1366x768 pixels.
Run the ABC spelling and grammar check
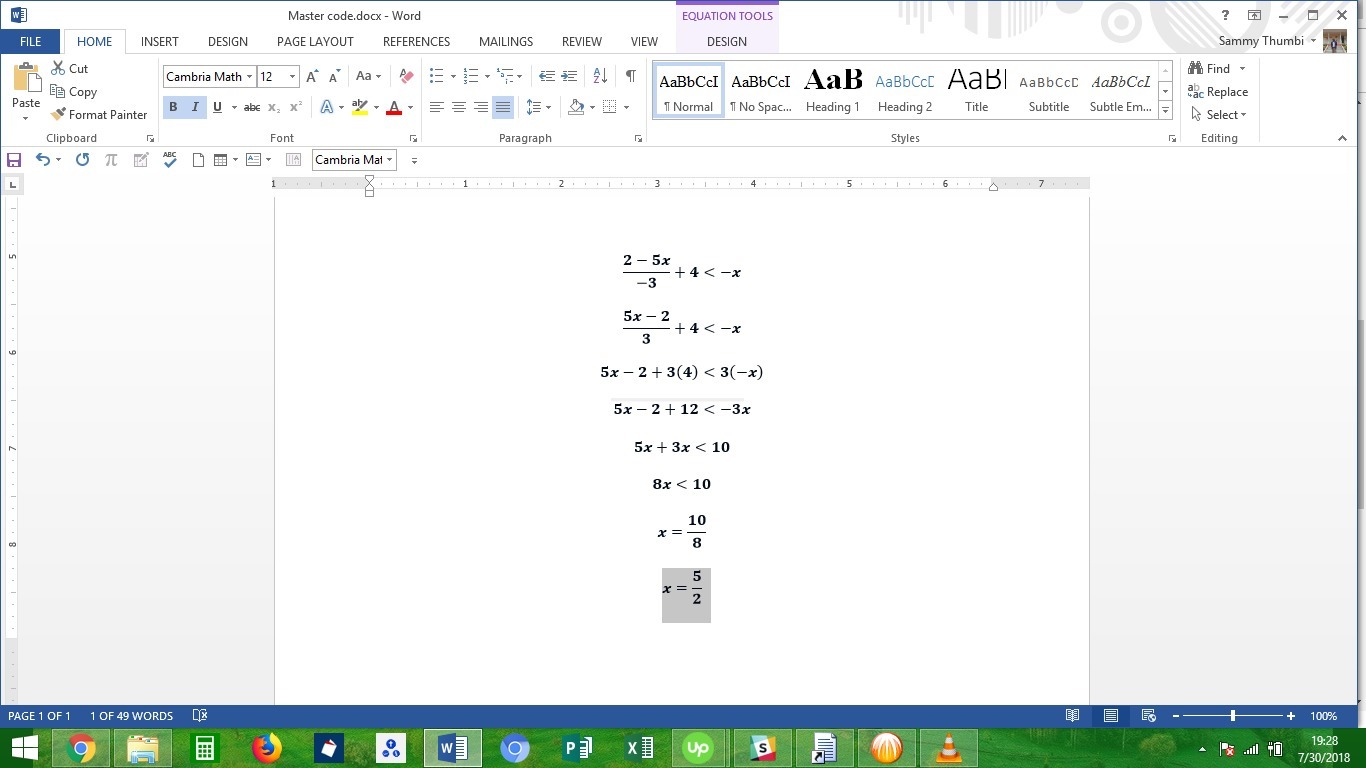coord(170,160)
